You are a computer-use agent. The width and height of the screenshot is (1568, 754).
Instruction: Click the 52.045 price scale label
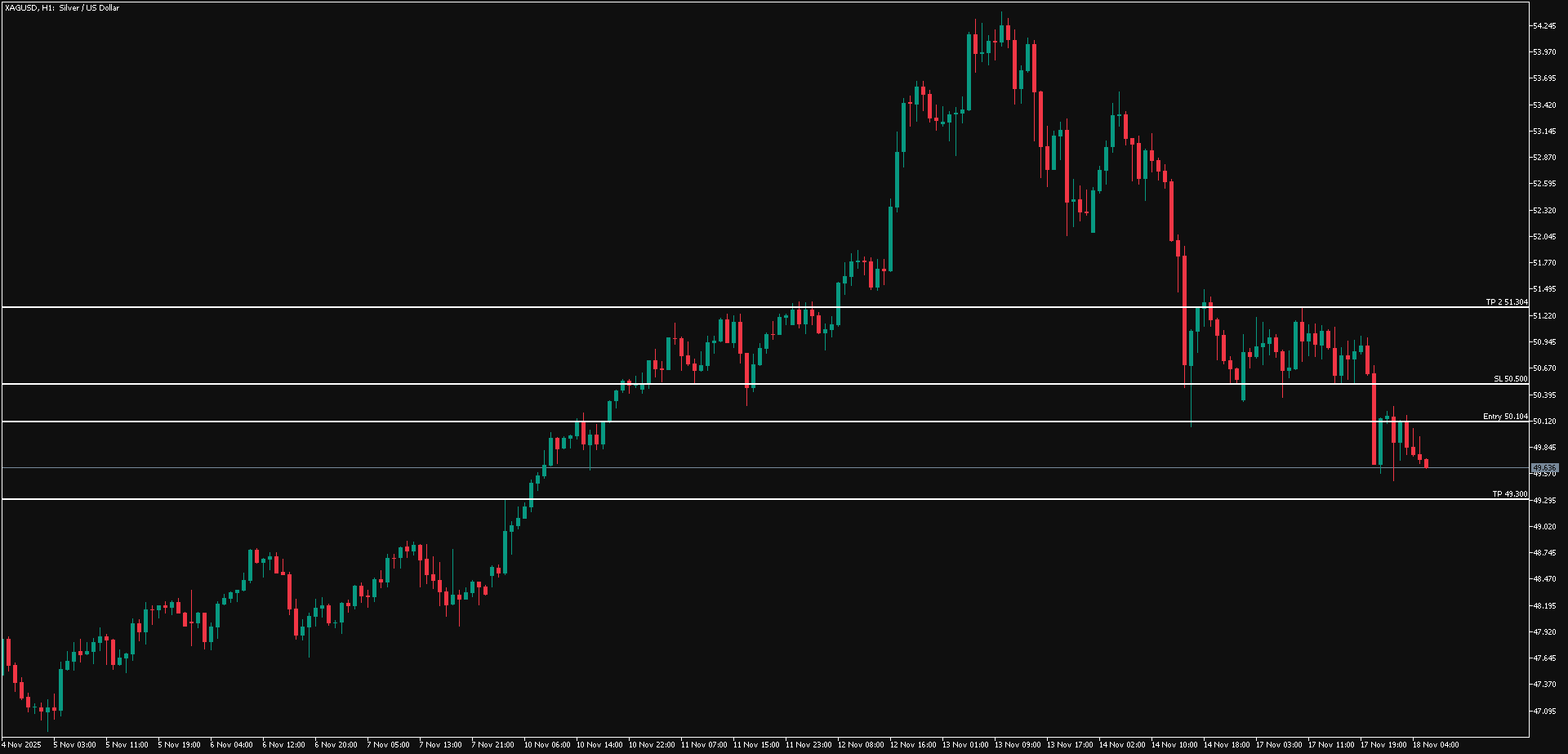point(1544,237)
